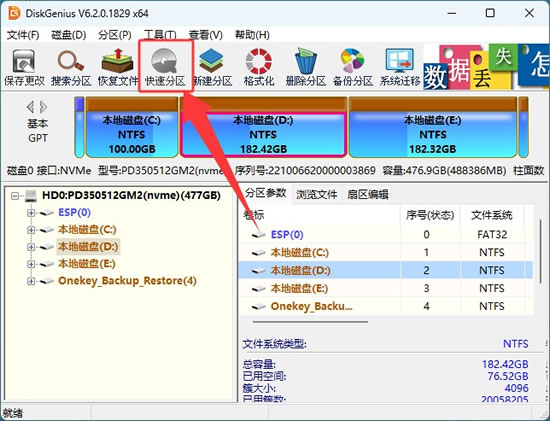
Task: Expand the ESP(0) tree node
Action: (31, 213)
